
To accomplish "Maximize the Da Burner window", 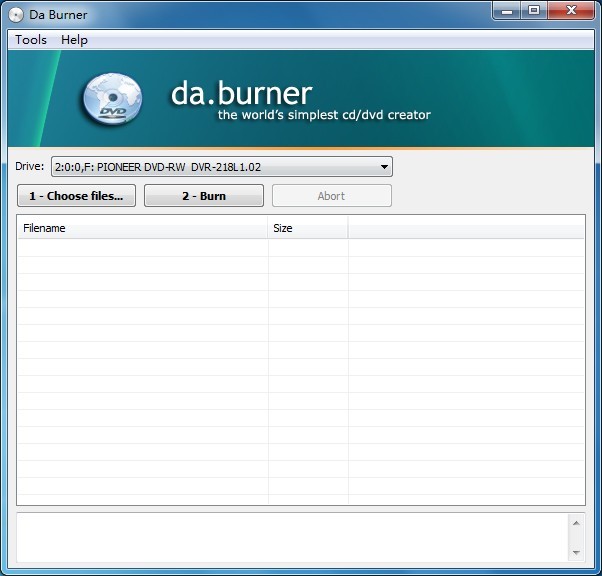I will pyautogui.click(x=534, y=10).
